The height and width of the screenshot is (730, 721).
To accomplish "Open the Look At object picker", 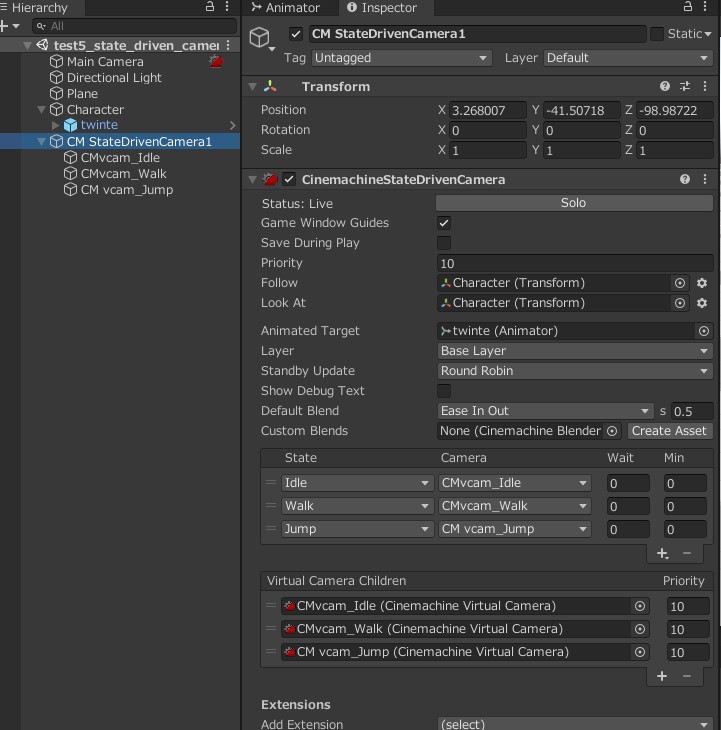I will pos(680,303).
